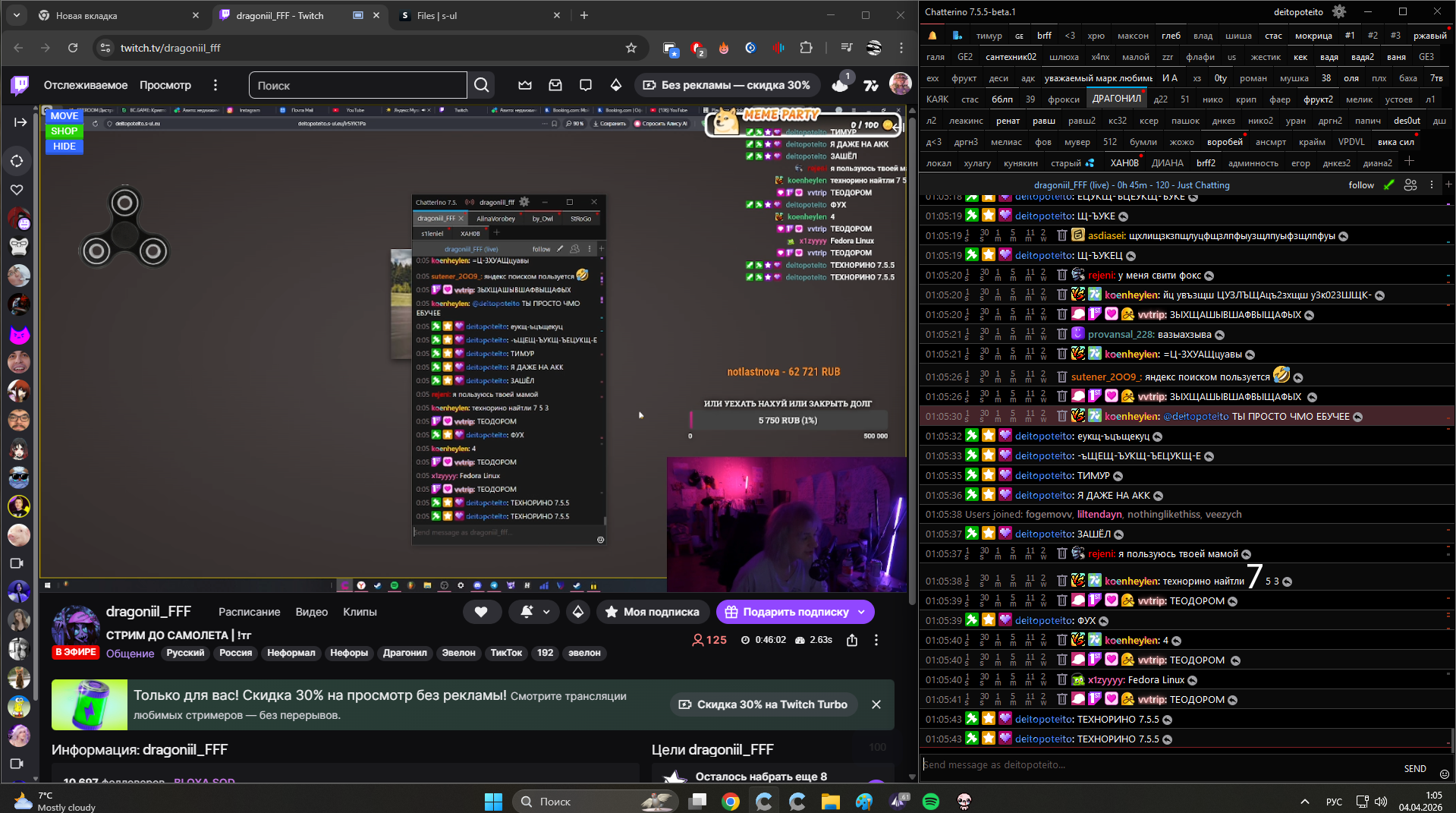Screen dimensions: 1456x813
Task: Share the stream via share icon
Action: click(852, 640)
